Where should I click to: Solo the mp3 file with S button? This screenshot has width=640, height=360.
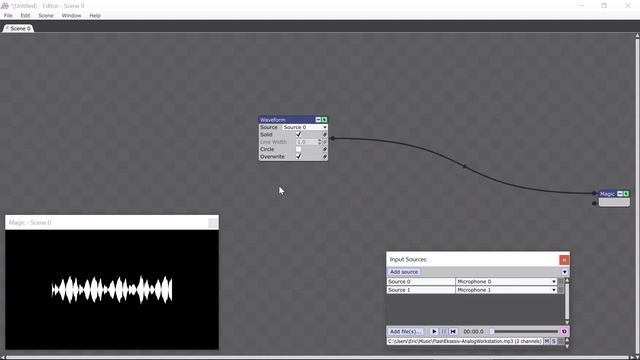point(553,341)
